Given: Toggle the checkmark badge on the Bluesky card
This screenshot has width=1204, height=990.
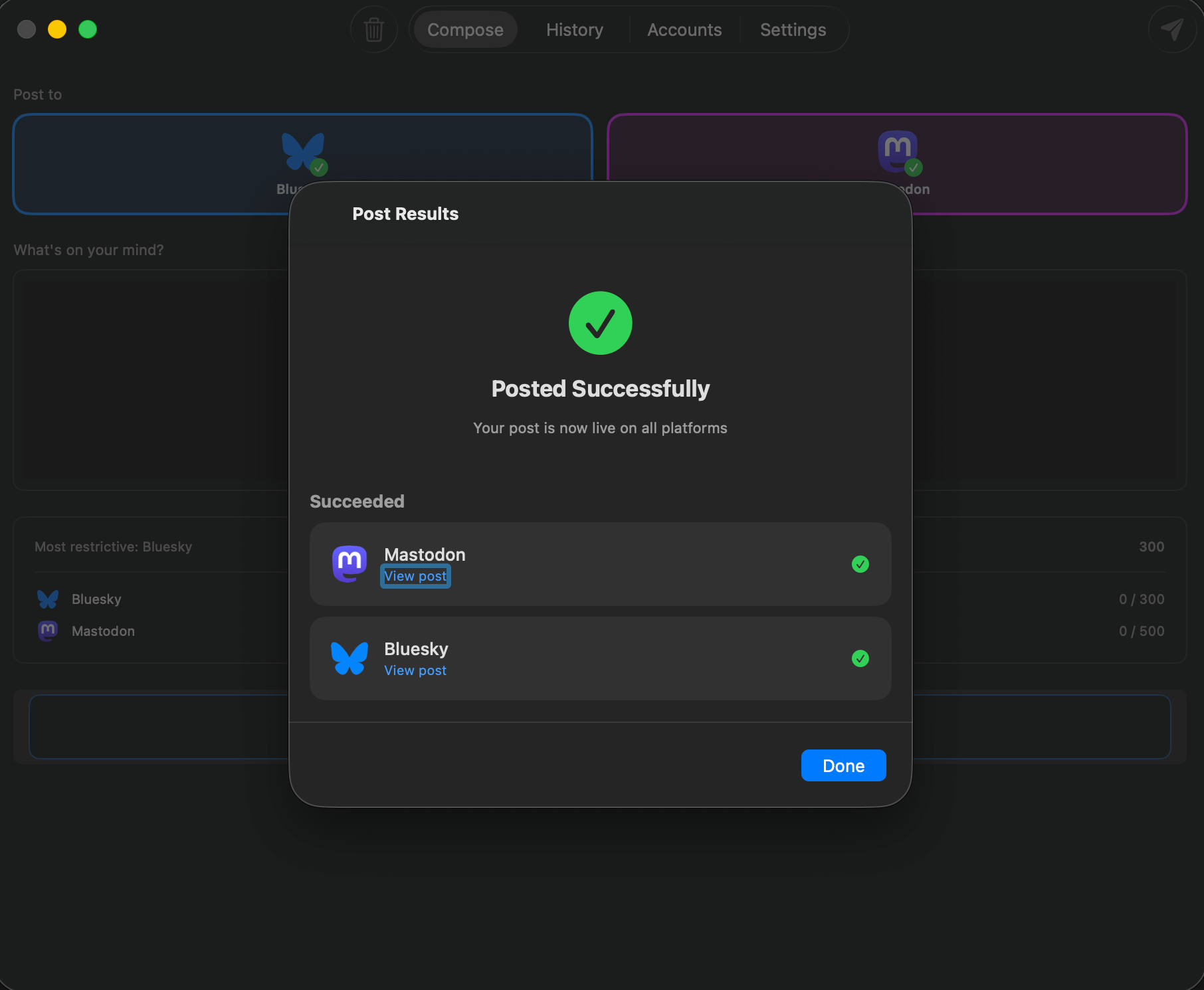Looking at the screenshot, I should coord(318,167).
